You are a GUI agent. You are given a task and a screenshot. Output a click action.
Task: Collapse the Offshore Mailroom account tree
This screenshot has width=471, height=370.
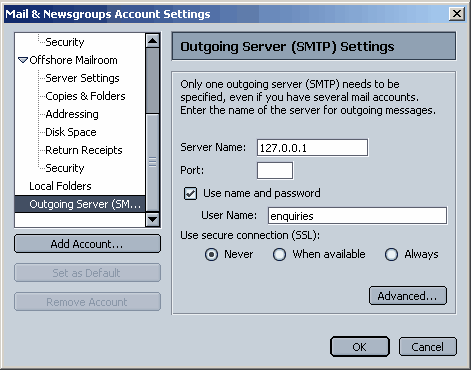tap(23, 60)
